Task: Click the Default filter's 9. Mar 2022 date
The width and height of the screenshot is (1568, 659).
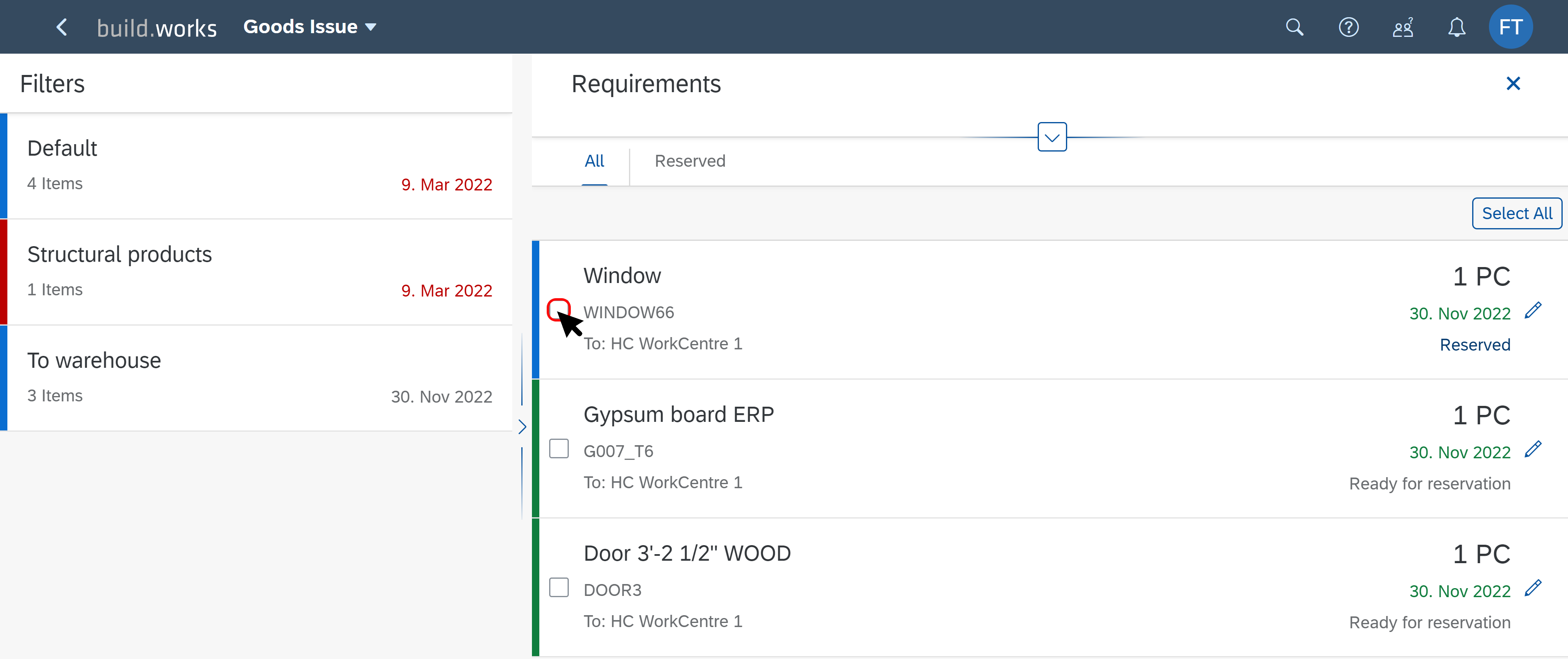Action: (x=446, y=185)
